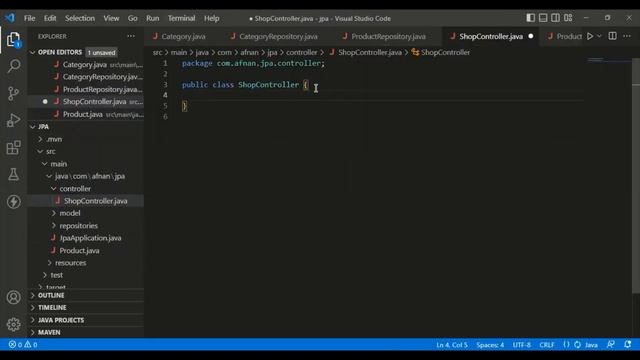Open editor more actions ellipsis
The width and height of the screenshot is (640, 360).
627,36
